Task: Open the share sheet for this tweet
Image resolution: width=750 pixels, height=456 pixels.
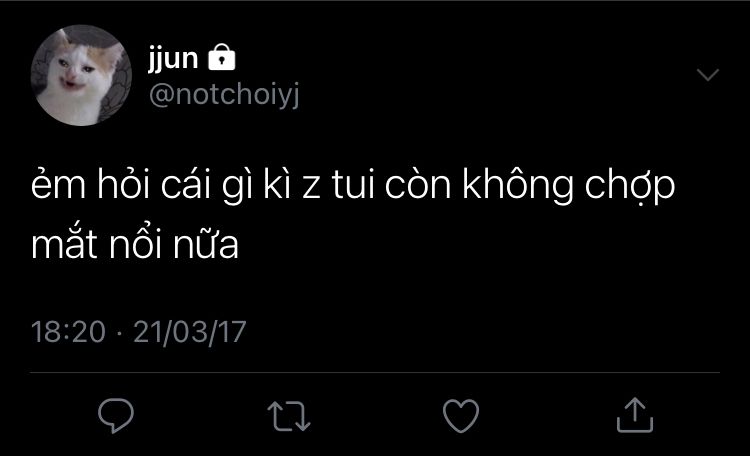Action: click(x=635, y=415)
